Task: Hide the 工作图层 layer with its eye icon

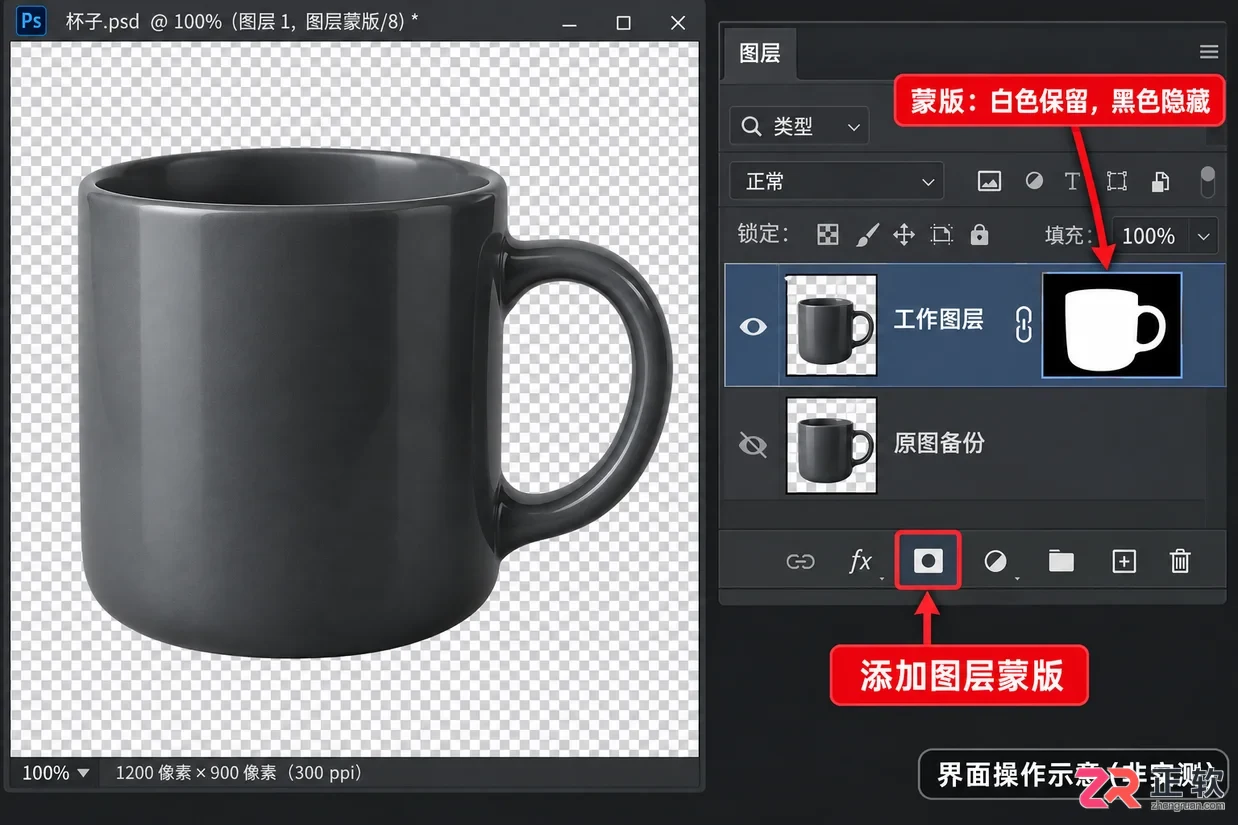Action: pos(752,326)
